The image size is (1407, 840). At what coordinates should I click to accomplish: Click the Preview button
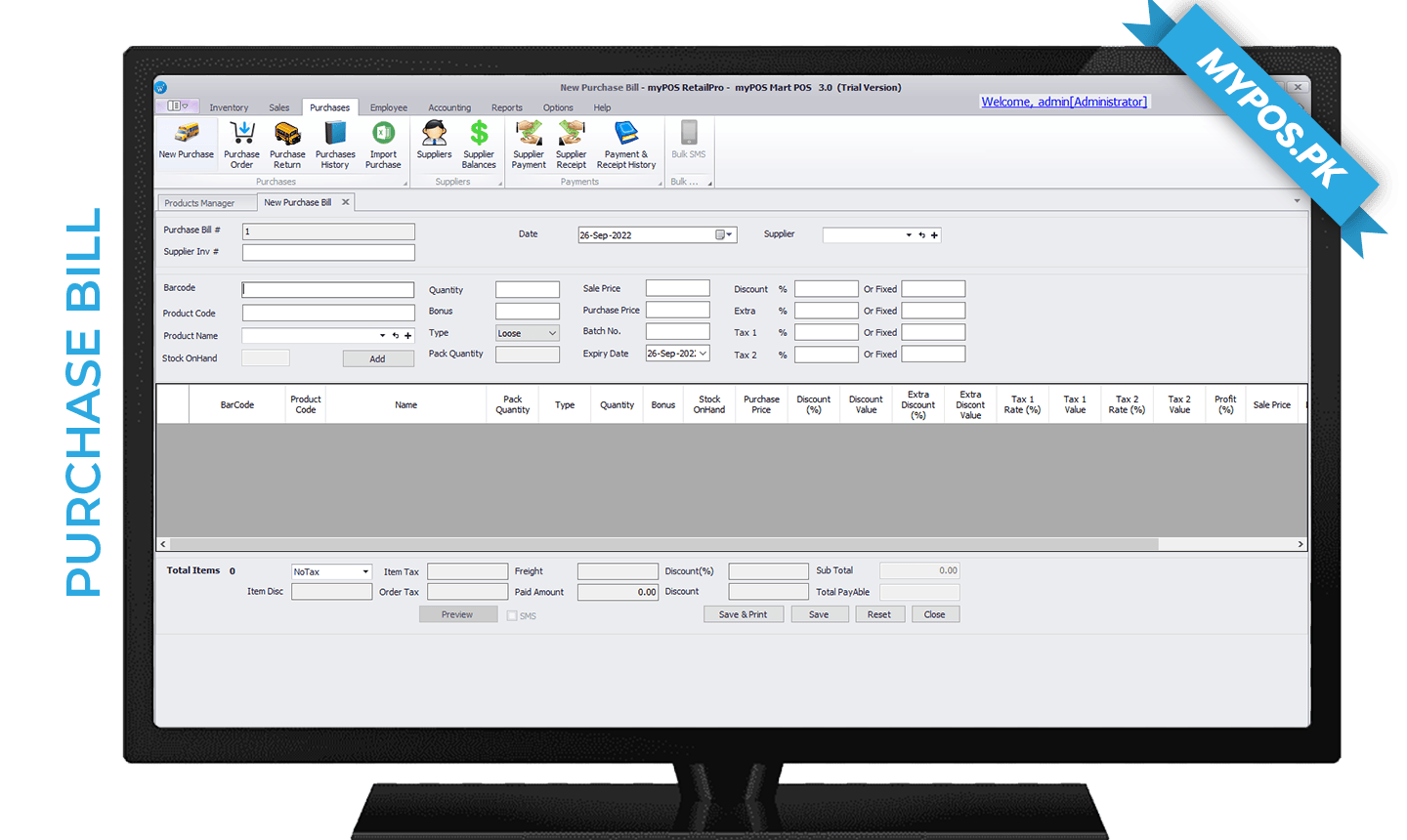point(457,614)
